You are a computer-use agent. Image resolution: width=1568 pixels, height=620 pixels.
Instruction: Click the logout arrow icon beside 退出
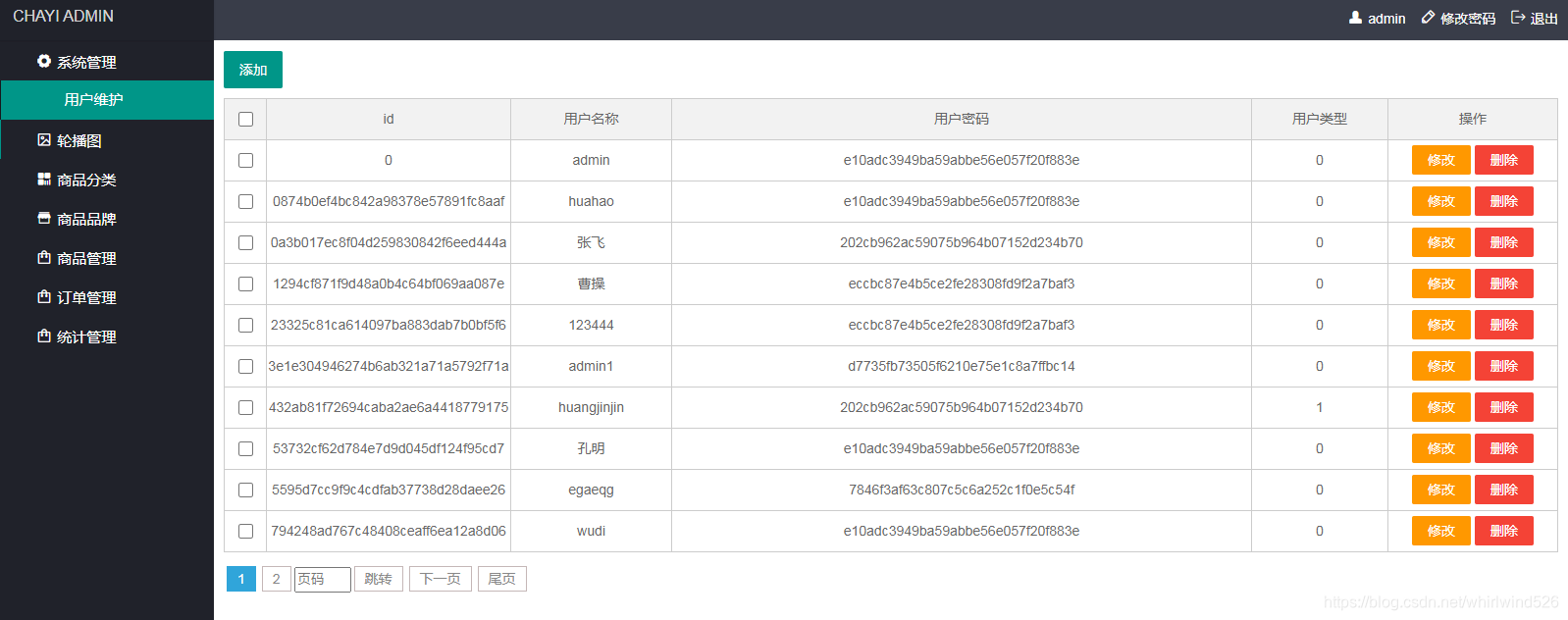tap(1518, 18)
